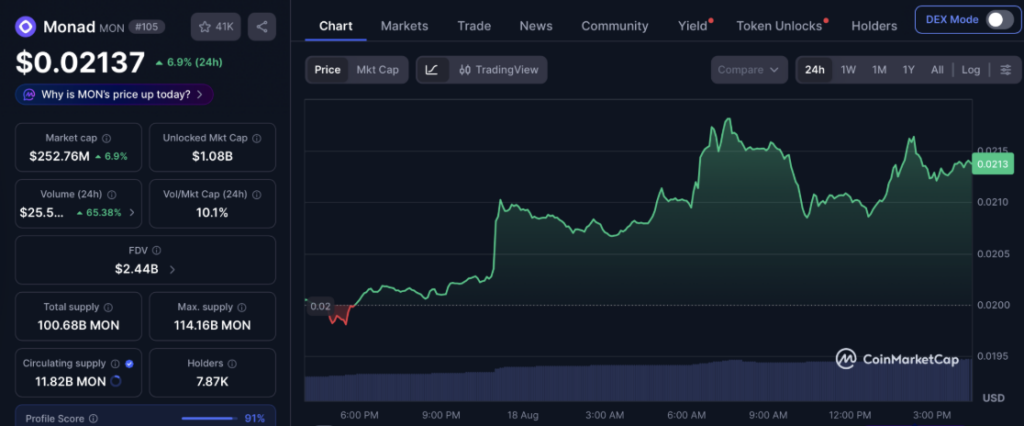Open the Community tab

(615, 26)
